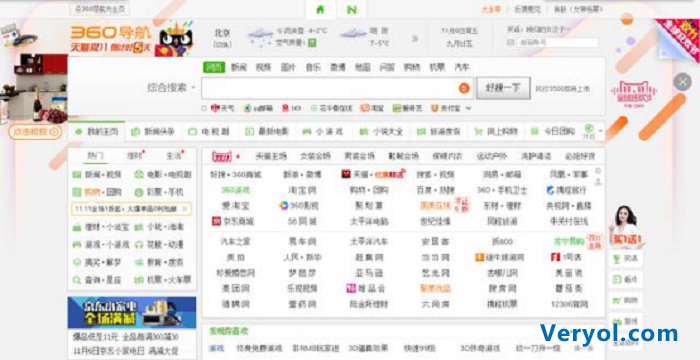Open the 网上购物 nav tab
700x360 pixels.
click(496, 131)
